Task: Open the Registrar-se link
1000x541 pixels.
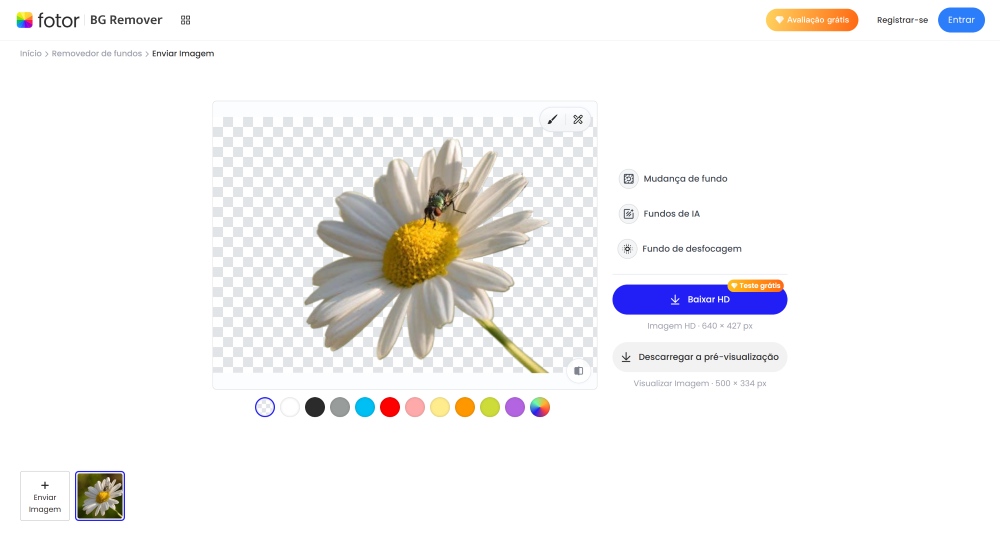Action: tap(902, 20)
